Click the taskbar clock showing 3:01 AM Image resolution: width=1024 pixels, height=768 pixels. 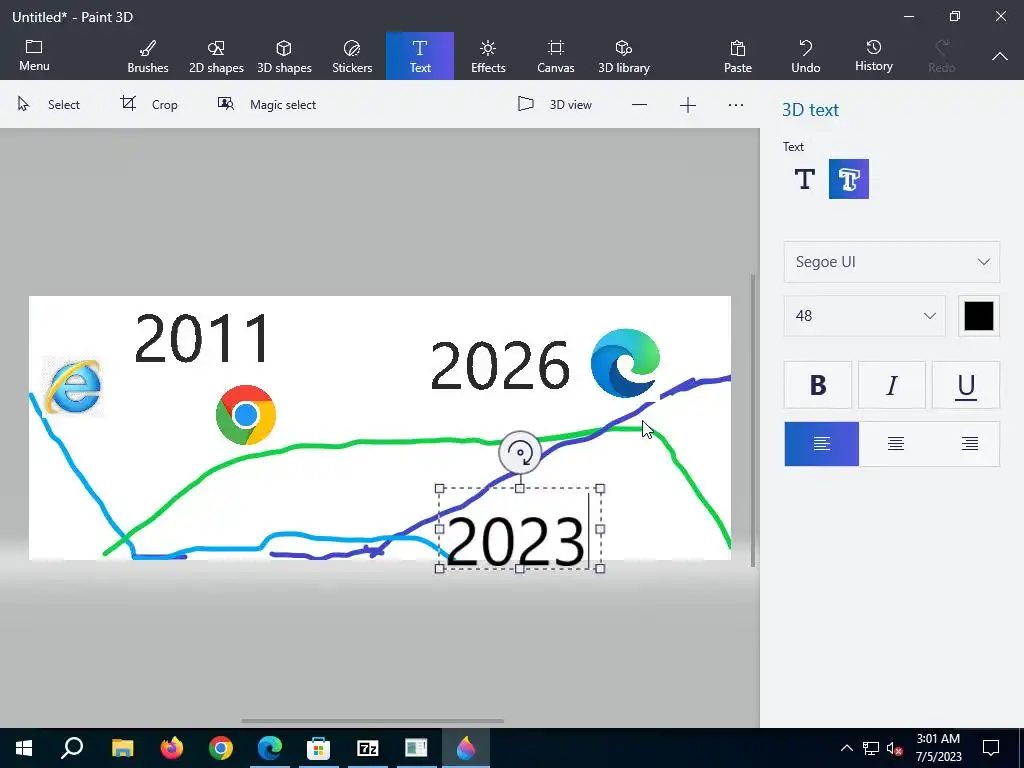click(x=938, y=748)
